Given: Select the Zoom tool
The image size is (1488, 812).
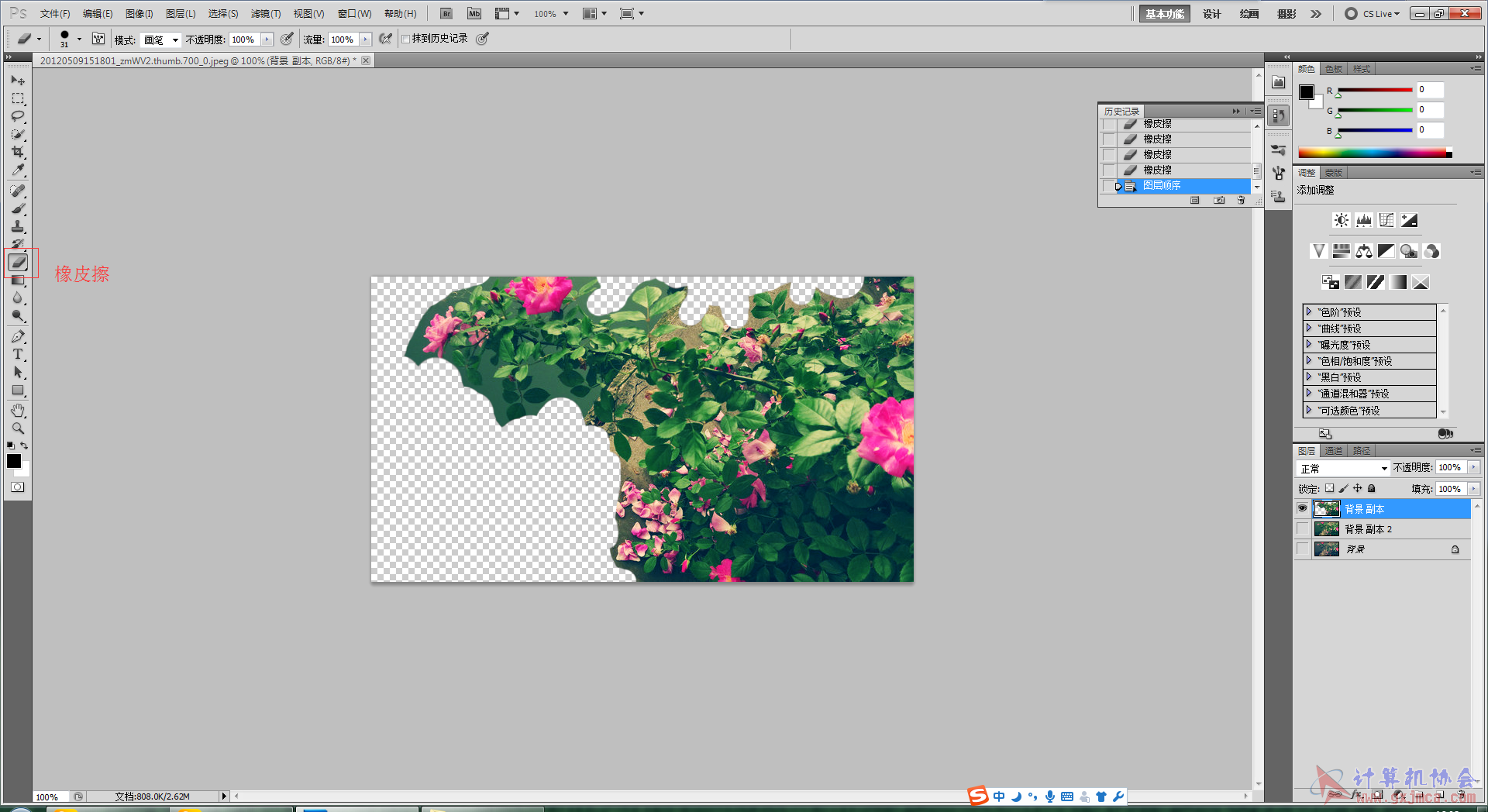Looking at the screenshot, I should [x=18, y=428].
